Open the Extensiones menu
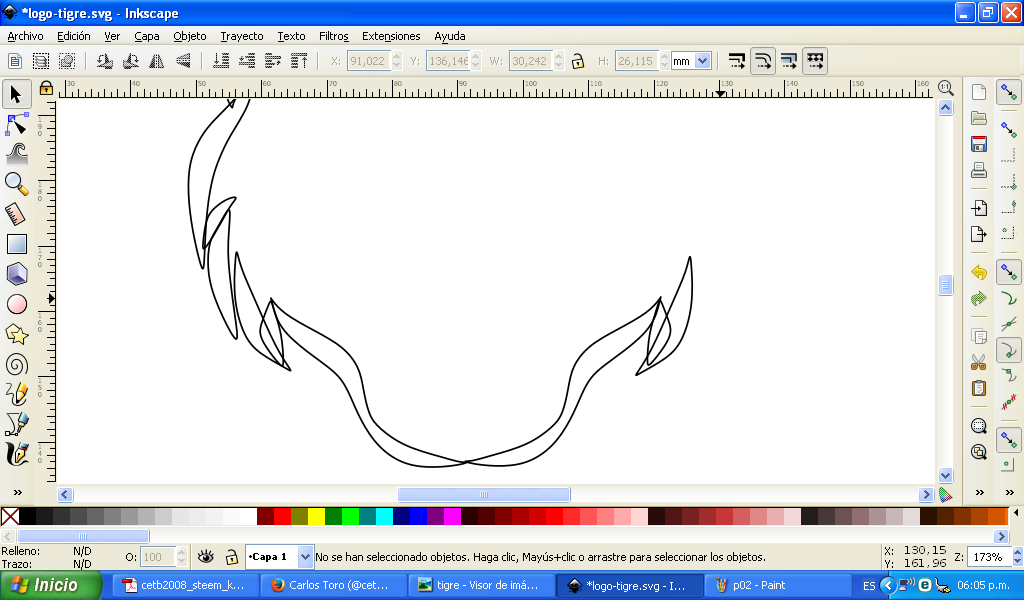Screen dimensions: 1024x600 pyautogui.click(x=391, y=36)
